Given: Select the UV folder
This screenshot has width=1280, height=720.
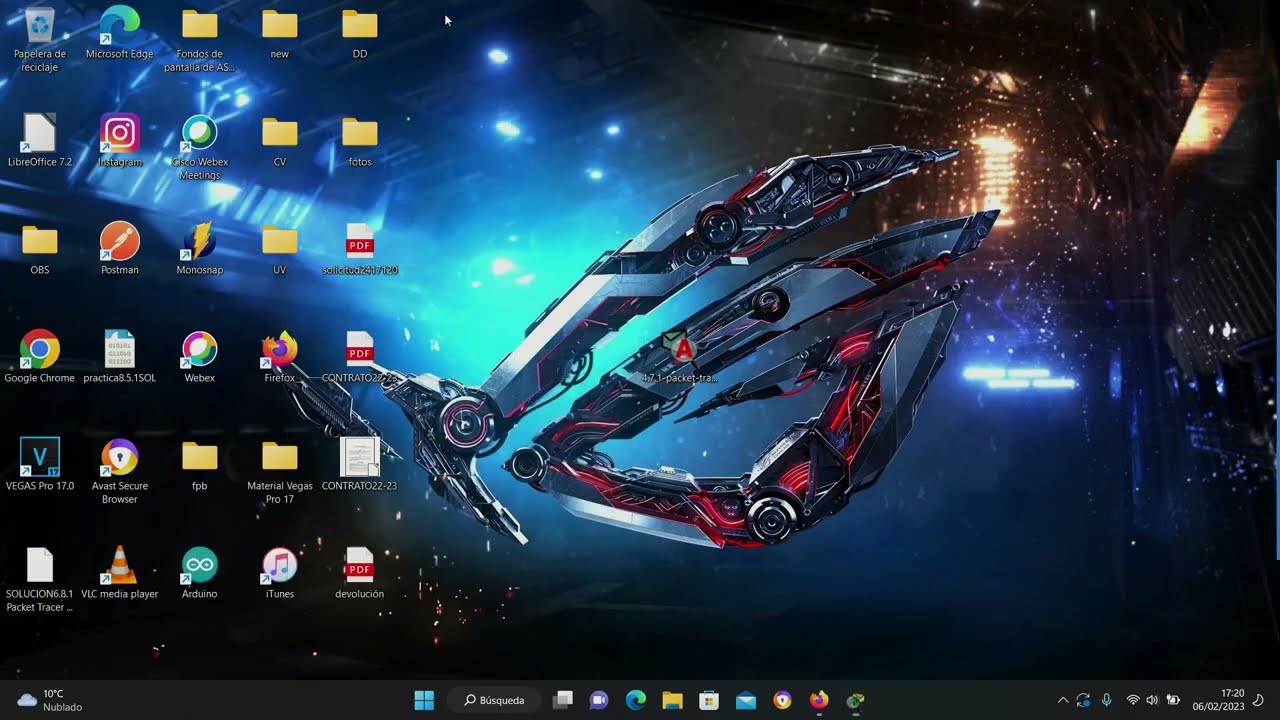Looking at the screenshot, I should point(280,248).
